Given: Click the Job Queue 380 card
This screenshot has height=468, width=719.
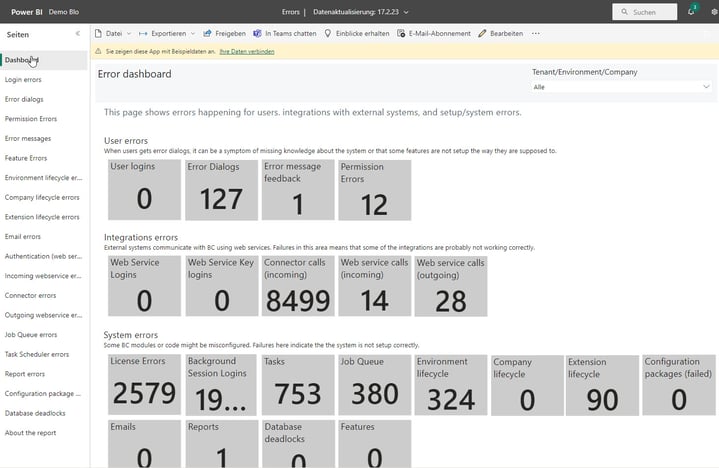Looking at the screenshot, I should click(375, 385).
